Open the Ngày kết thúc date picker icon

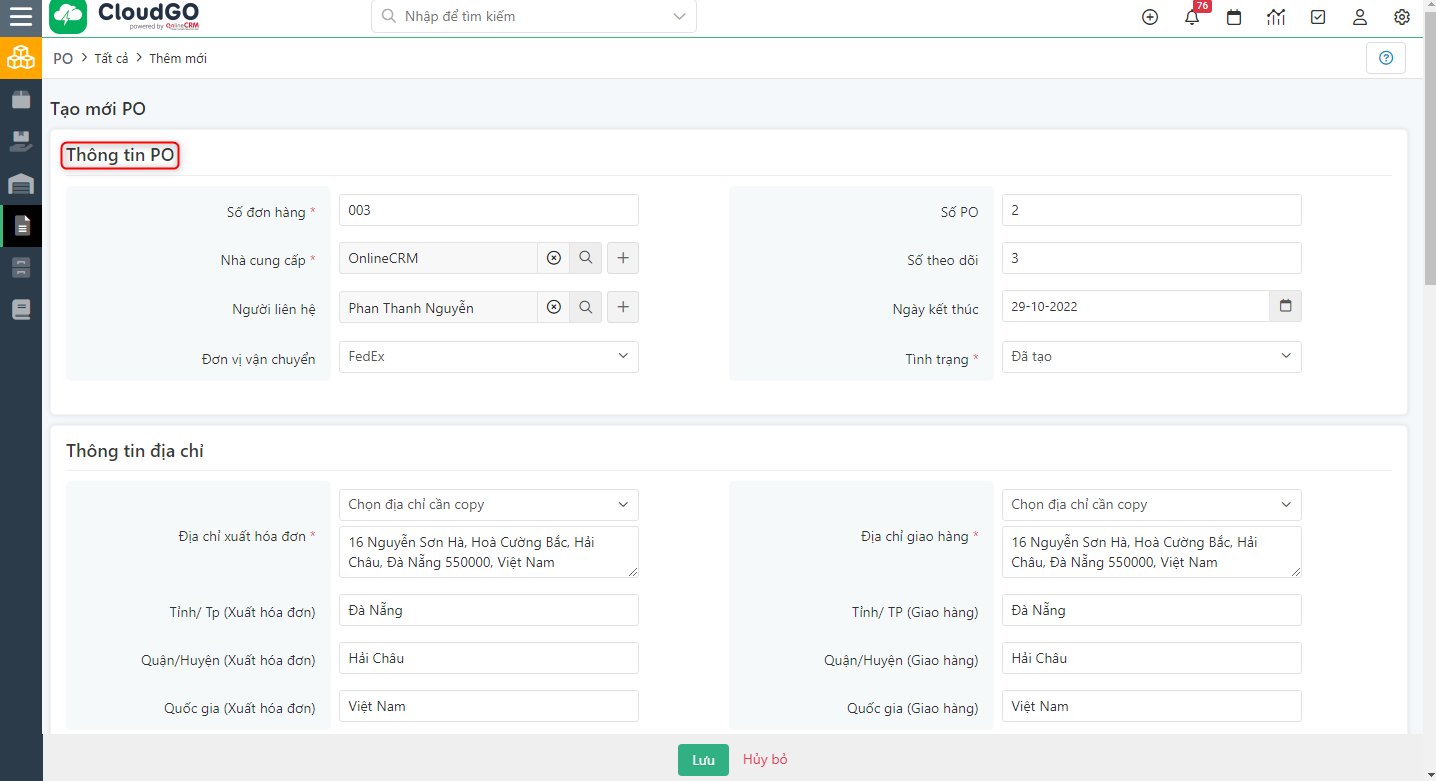pyautogui.click(x=1285, y=306)
